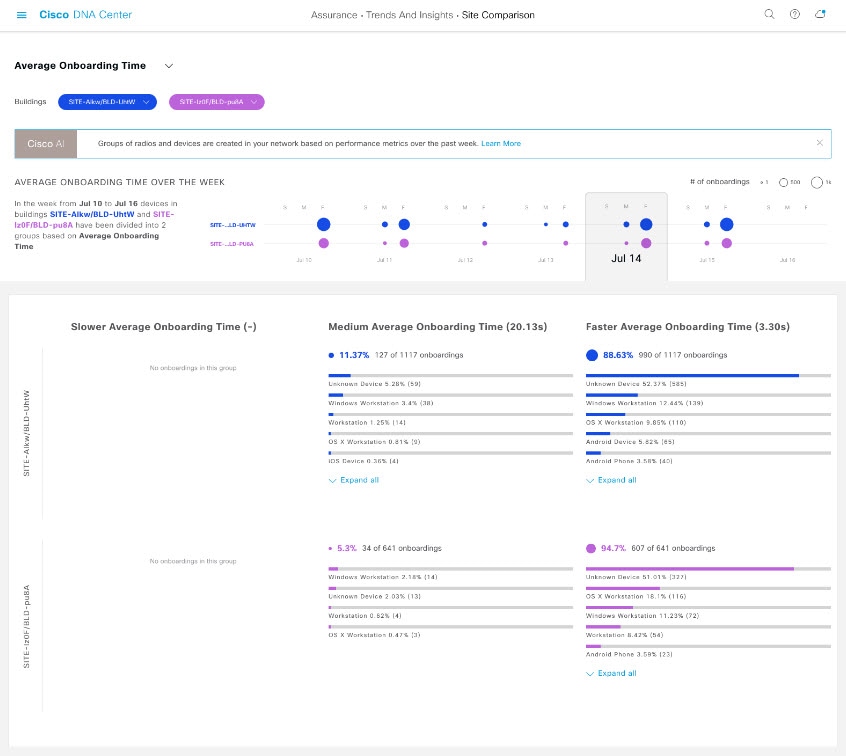Click the search magnifier icon
Screen dimensions: 846x756
pyautogui.click(x=769, y=15)
